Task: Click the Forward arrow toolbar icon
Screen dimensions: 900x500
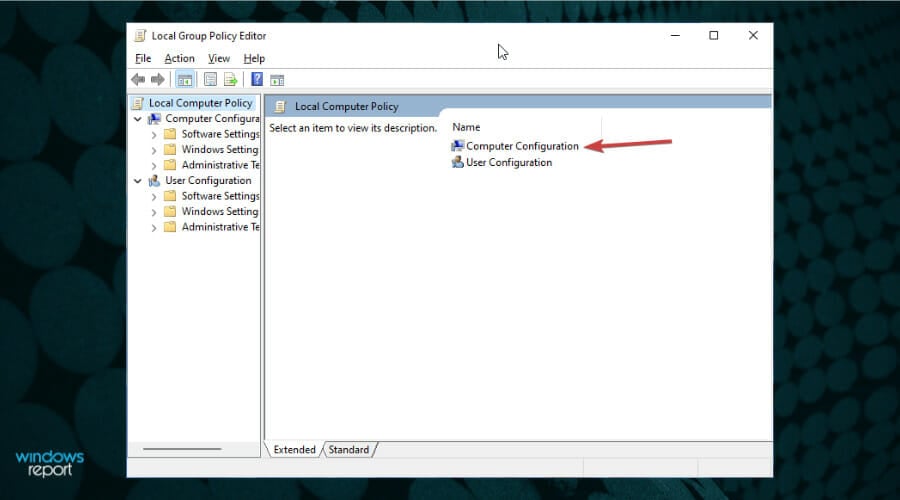Action: click(158, 80)
